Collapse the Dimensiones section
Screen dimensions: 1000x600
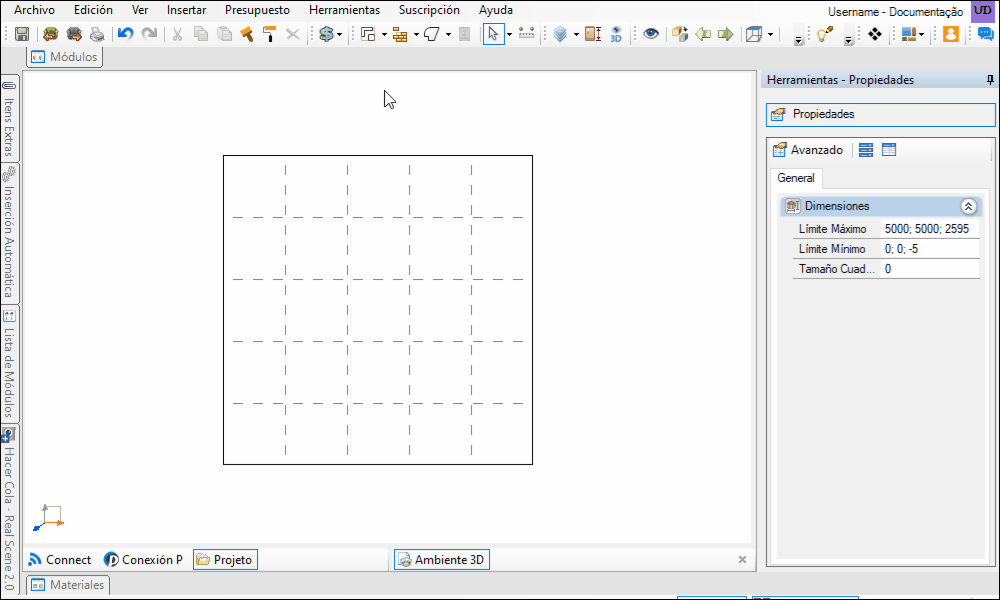point(968,206)
